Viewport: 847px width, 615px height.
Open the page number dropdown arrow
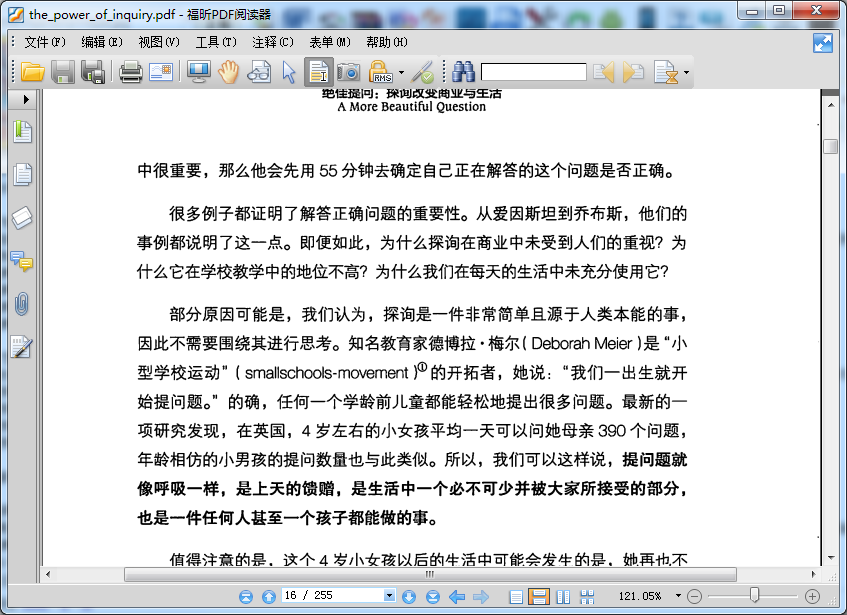coord(389,595)
